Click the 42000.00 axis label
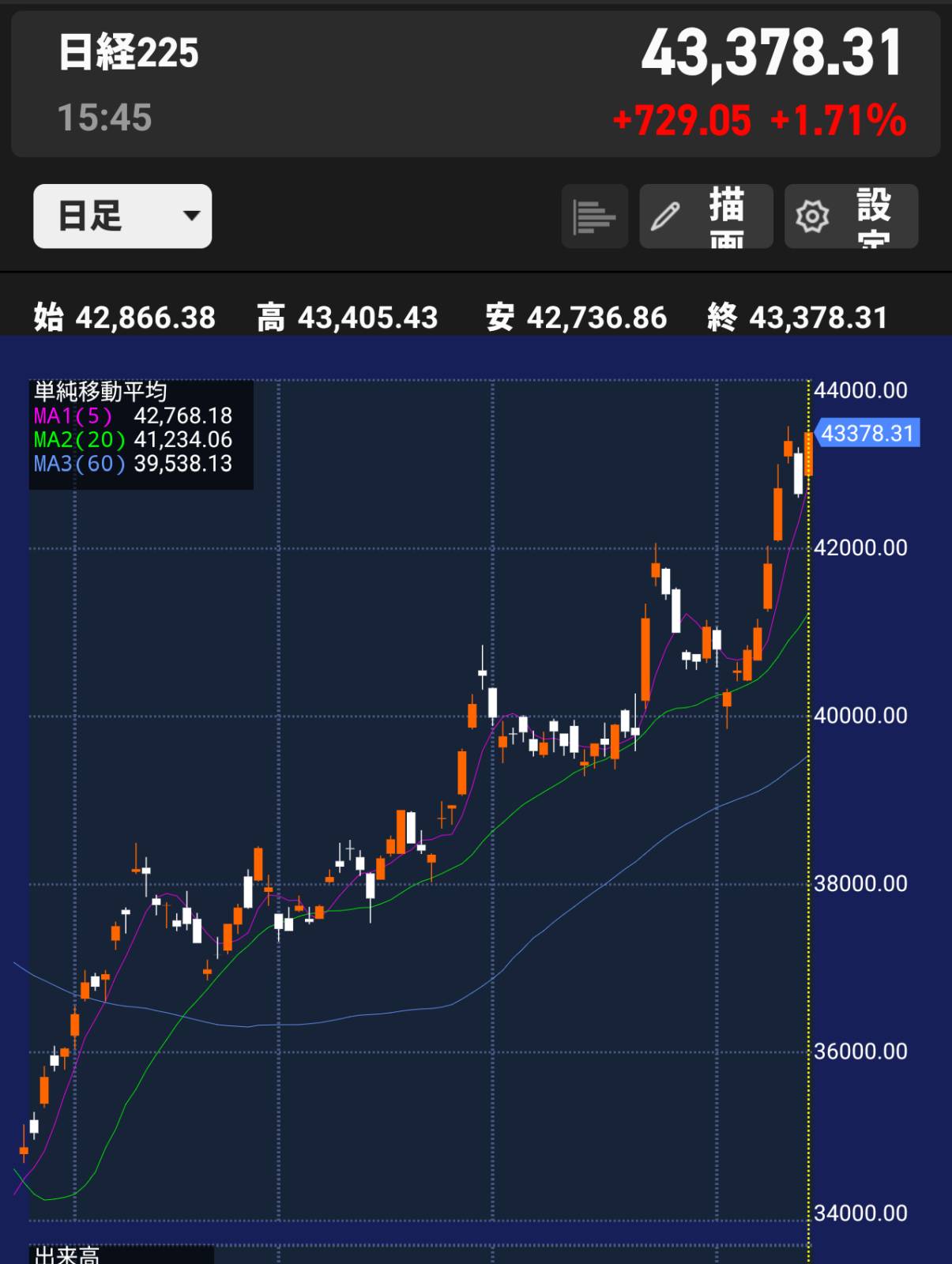 [861, 547]
